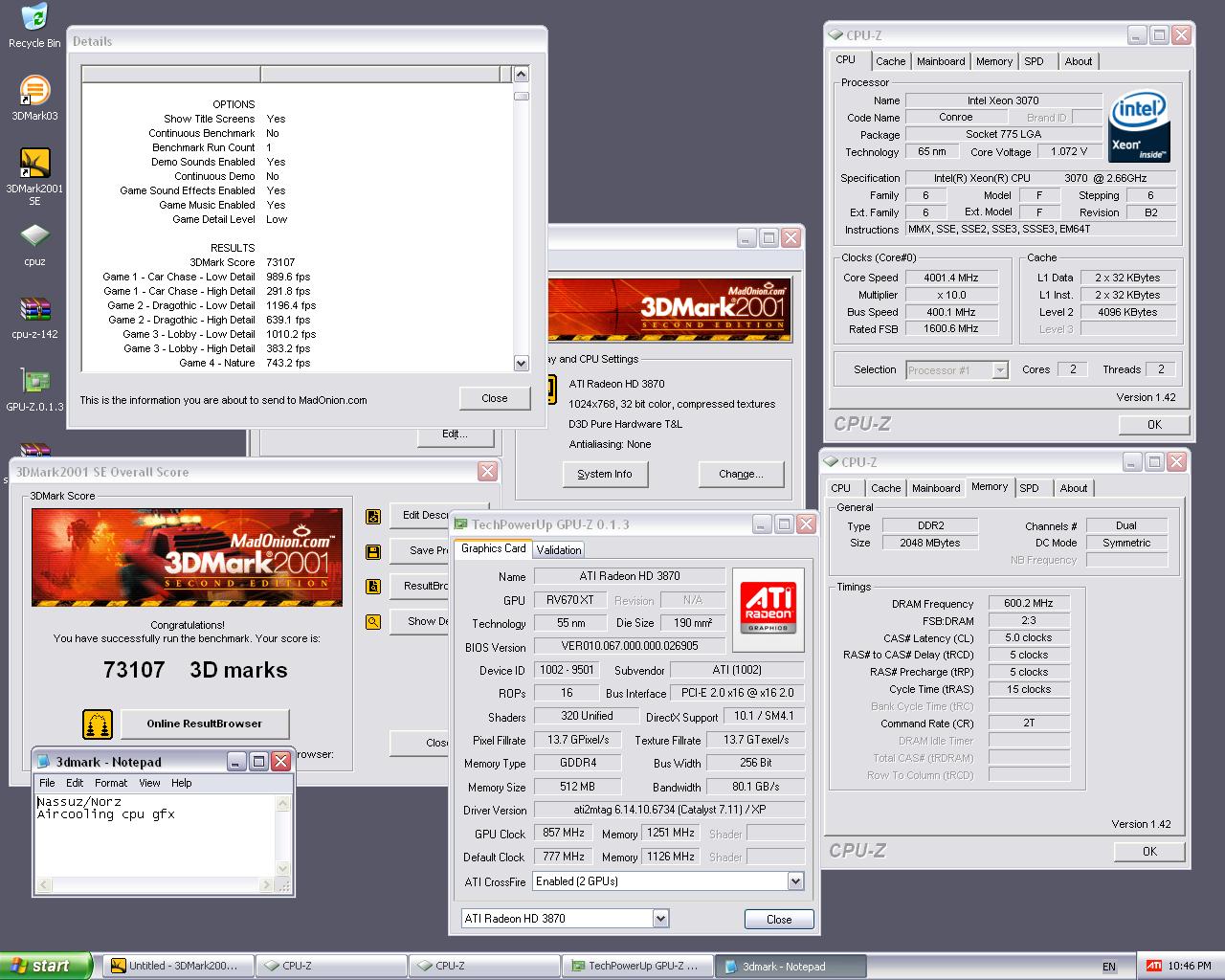Viewport: 1225px width, 980px height.
Task: Open the Recycle Bin desktop icon
Action: [x=34, y=26]
